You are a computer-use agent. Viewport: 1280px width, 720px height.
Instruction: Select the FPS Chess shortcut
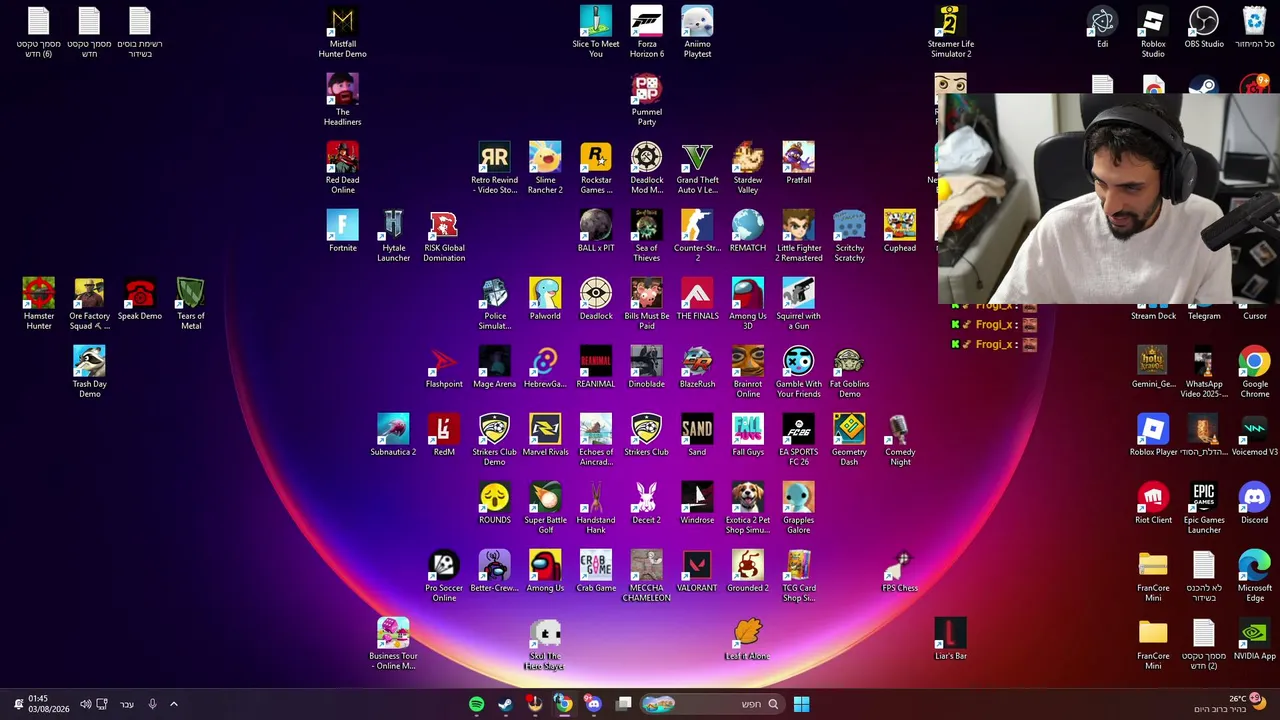pyautogui.click(x=900, y=572)
